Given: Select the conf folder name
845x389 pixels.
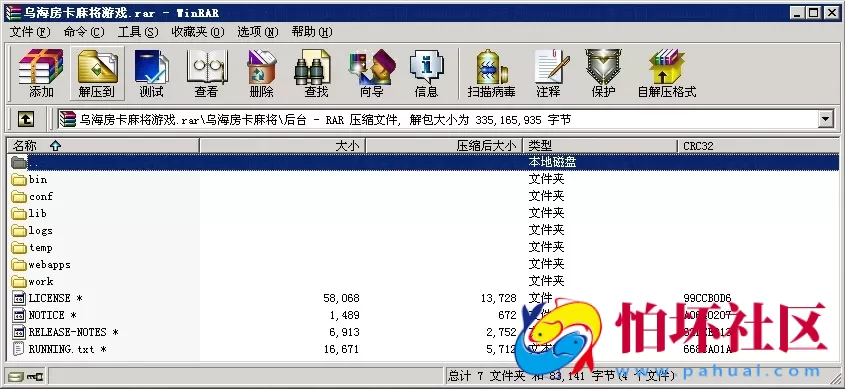Looking at the screenshot, I should pyautogui.click(x=41, y=197).
